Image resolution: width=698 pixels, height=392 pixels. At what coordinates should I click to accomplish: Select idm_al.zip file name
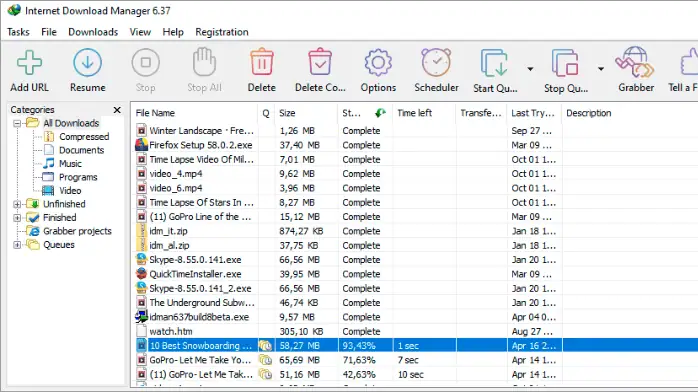[169, 245]
